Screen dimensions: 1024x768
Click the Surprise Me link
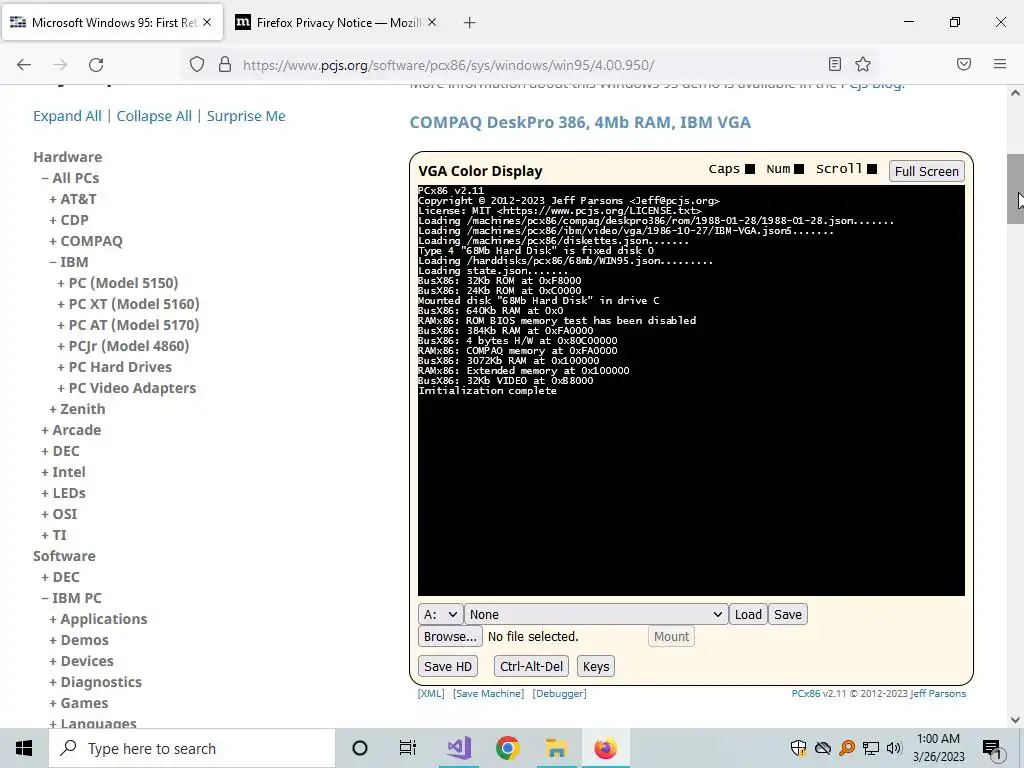click(x=246, y=116)
